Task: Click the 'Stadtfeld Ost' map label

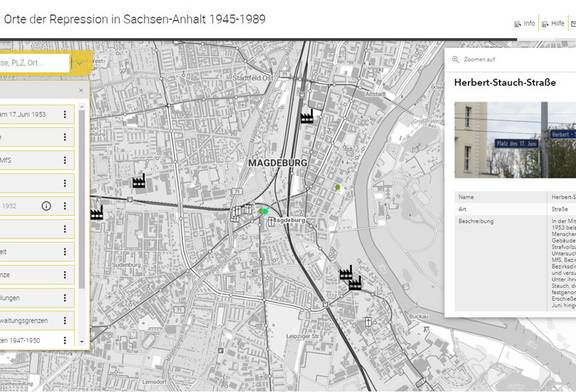Action: (253, 78)
